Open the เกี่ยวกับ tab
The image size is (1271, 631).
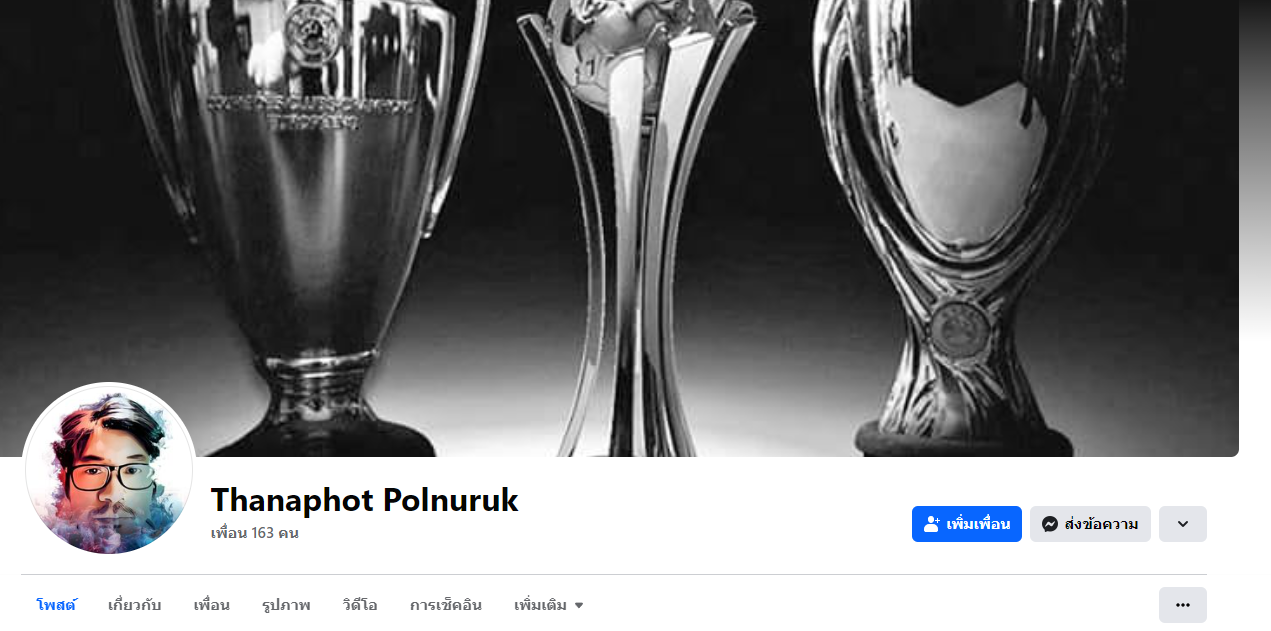pos(135,605)
